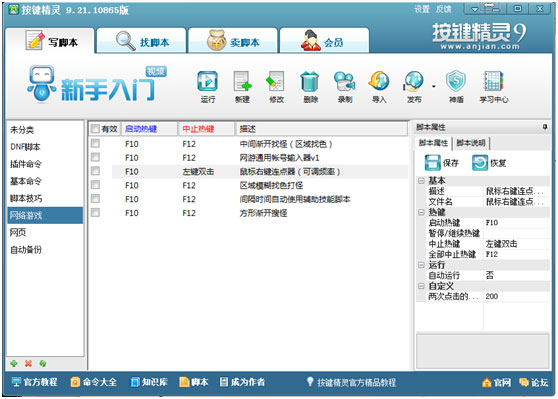Click the 删除 trash bin icon
Screen dimensions: 558x399
[x=310, y=82]
